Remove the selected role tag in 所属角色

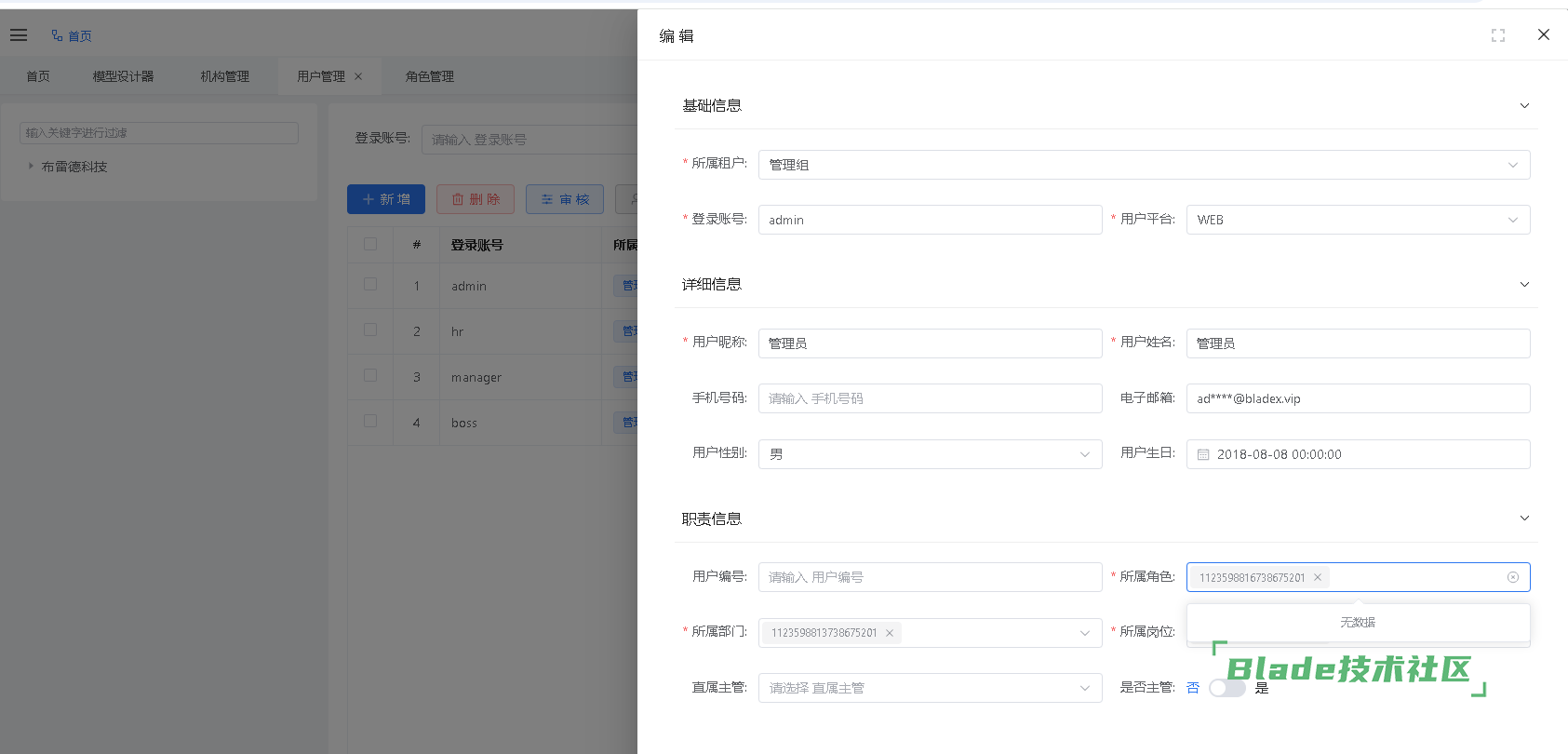pos(1318,577)
